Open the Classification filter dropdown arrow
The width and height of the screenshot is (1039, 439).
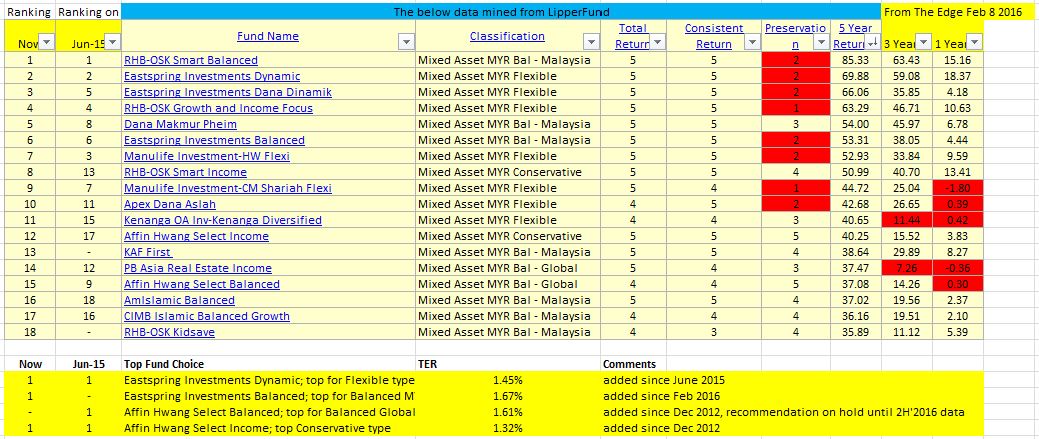[x=591, y=42]
